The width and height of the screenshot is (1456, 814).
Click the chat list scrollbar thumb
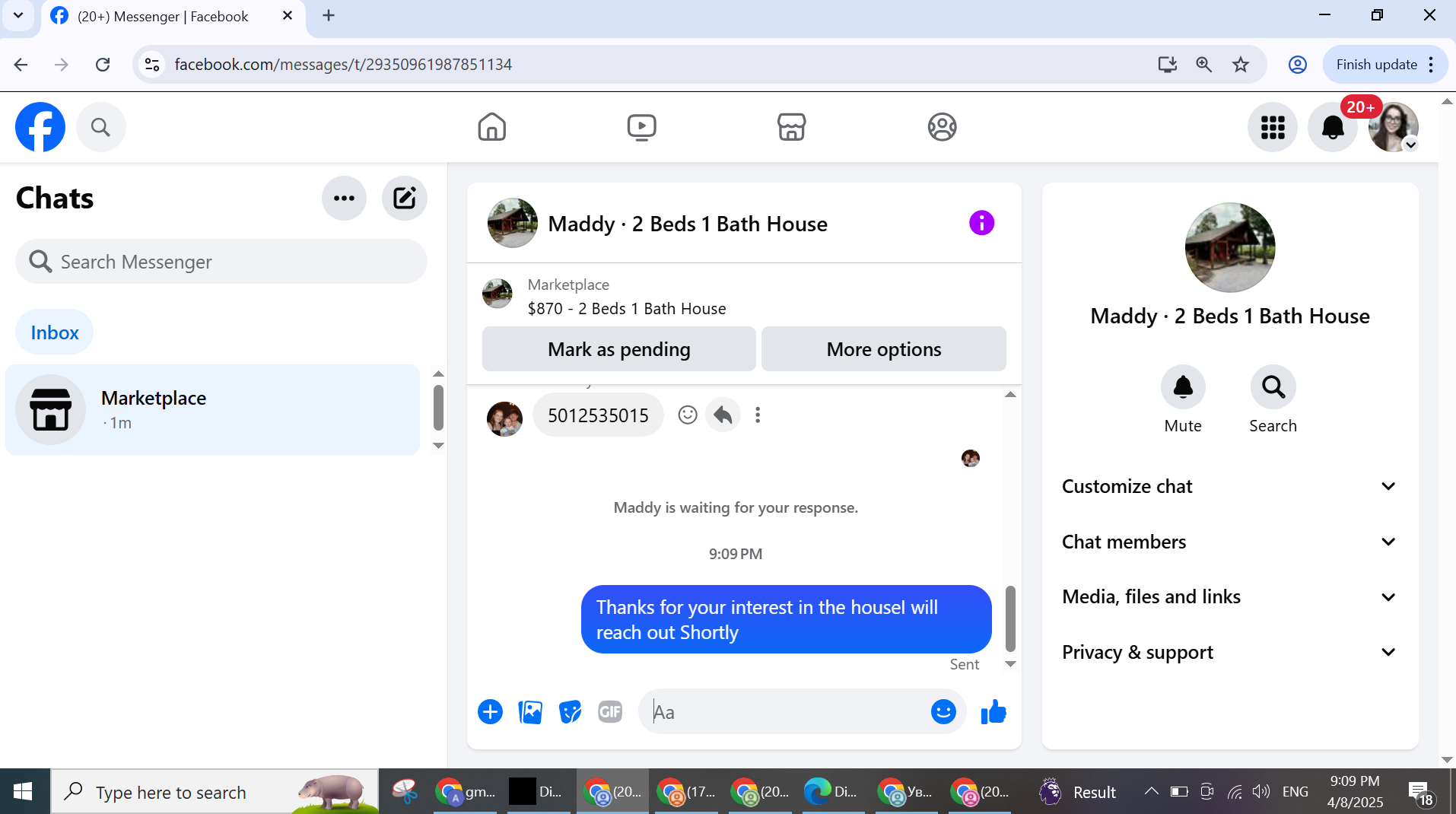point(438,409)
